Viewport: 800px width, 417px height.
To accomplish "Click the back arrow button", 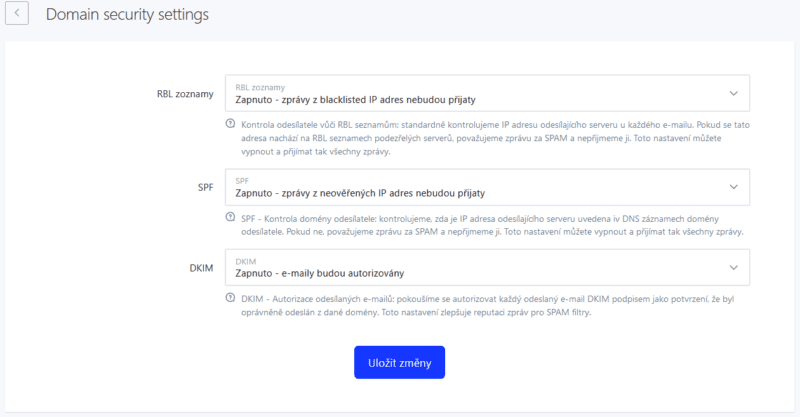I will pyautogui.click(x=17, y=16).
